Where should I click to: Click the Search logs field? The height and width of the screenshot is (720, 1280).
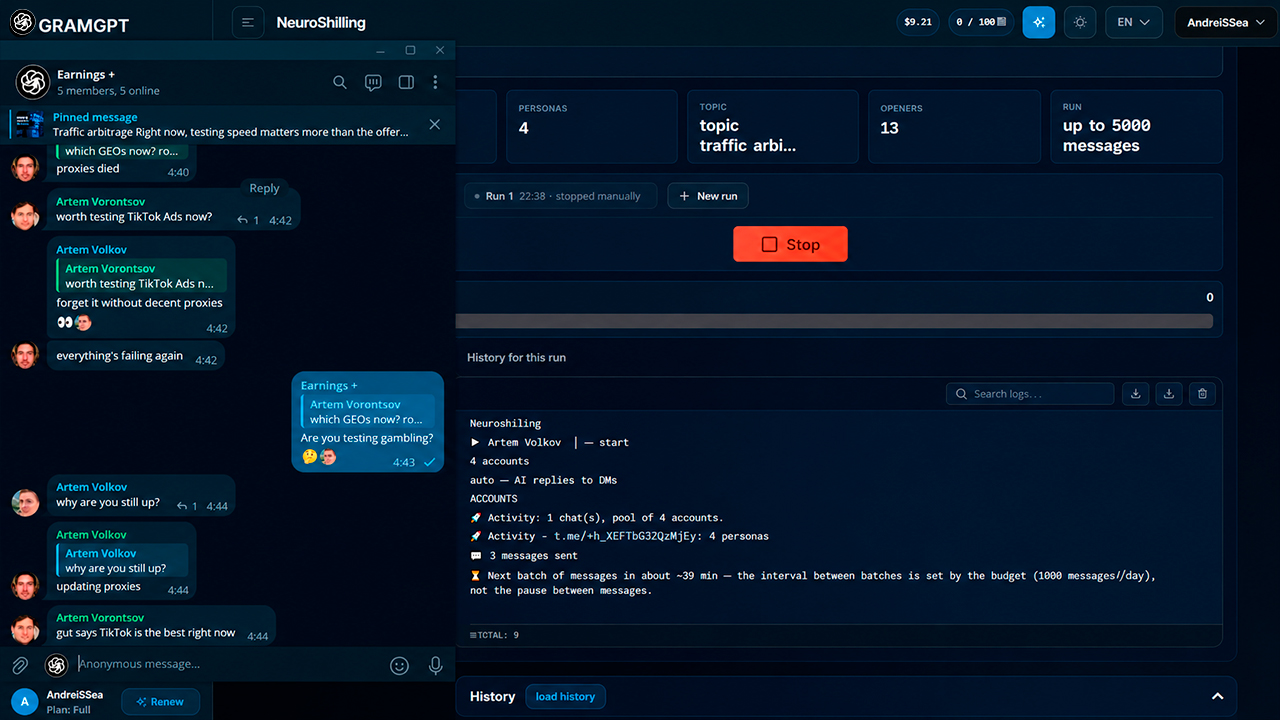click(x=1030, y=394)
